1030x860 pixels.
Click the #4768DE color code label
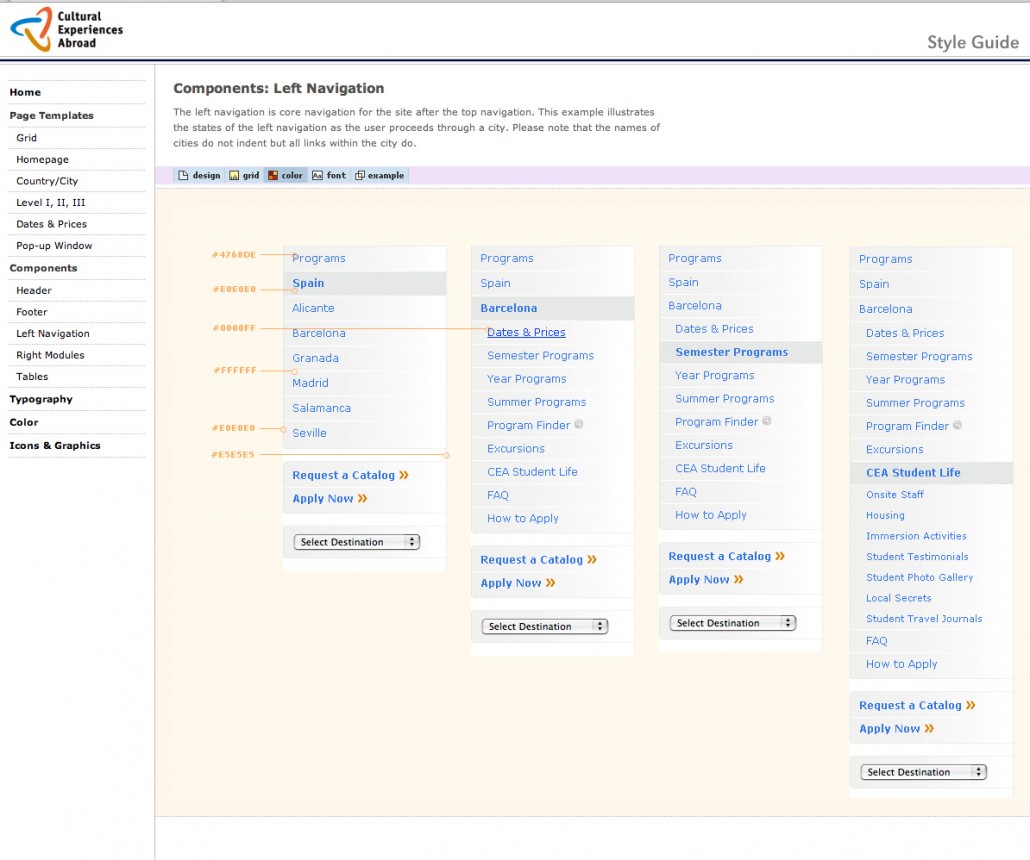(233, 255)
